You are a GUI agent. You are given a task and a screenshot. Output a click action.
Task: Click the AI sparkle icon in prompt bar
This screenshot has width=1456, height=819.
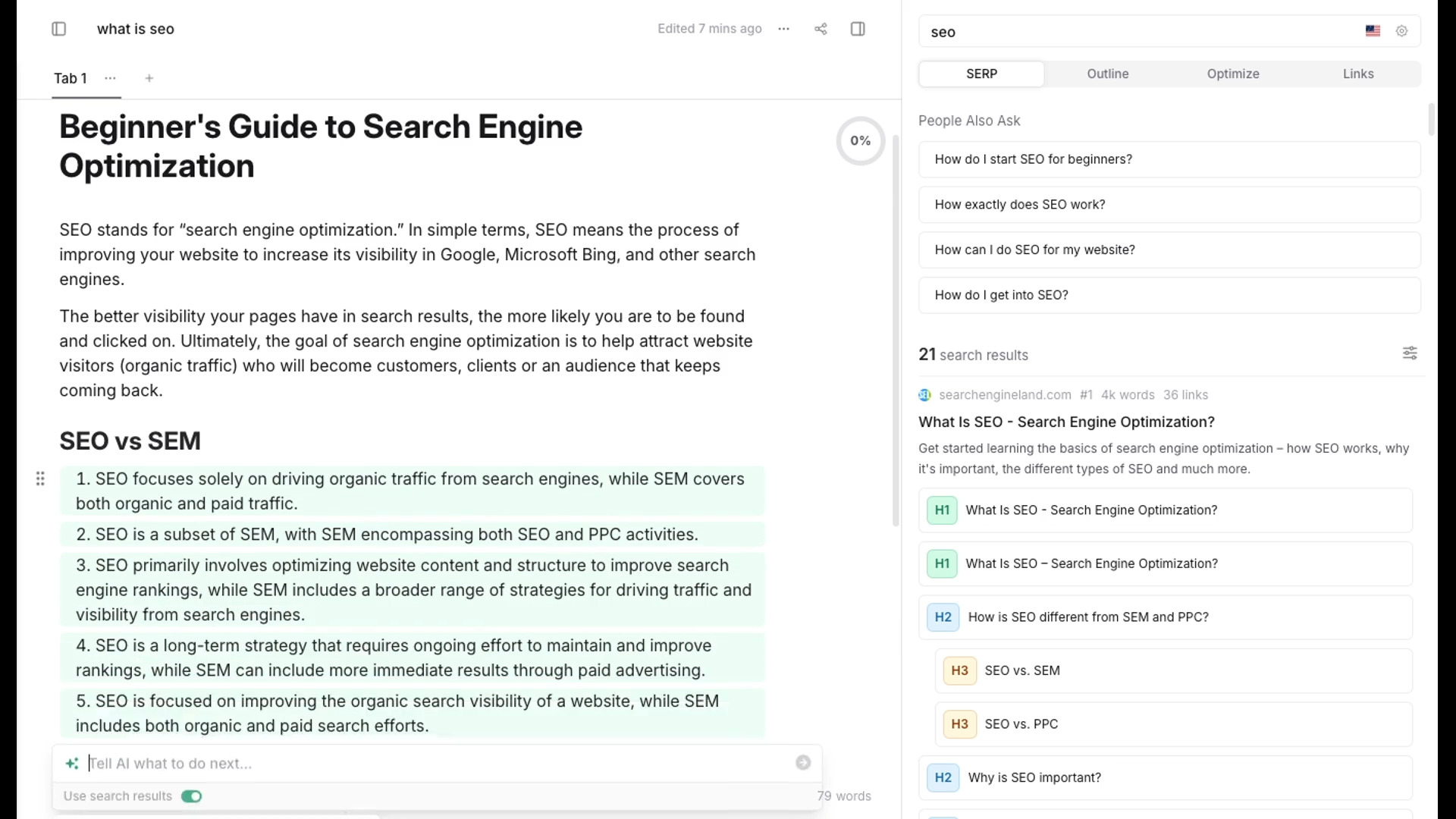72,763
